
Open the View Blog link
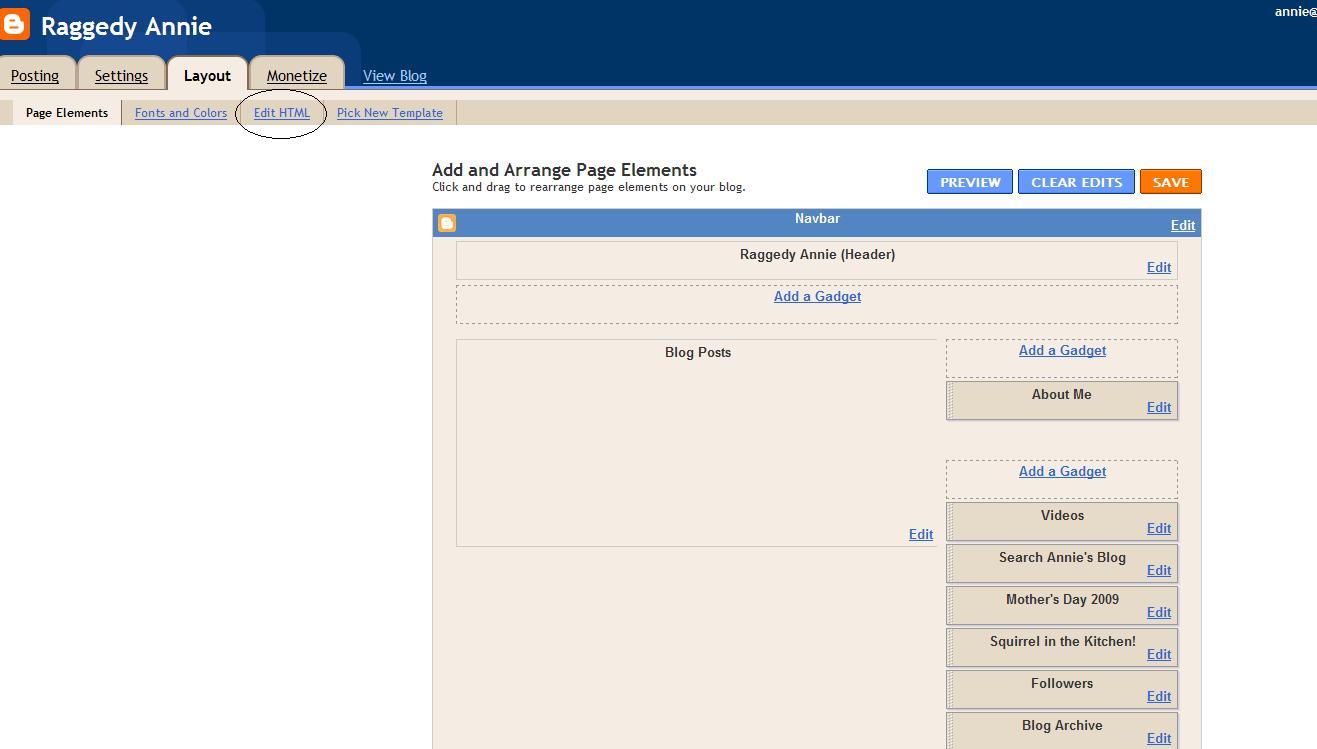[x=395, y=75]
